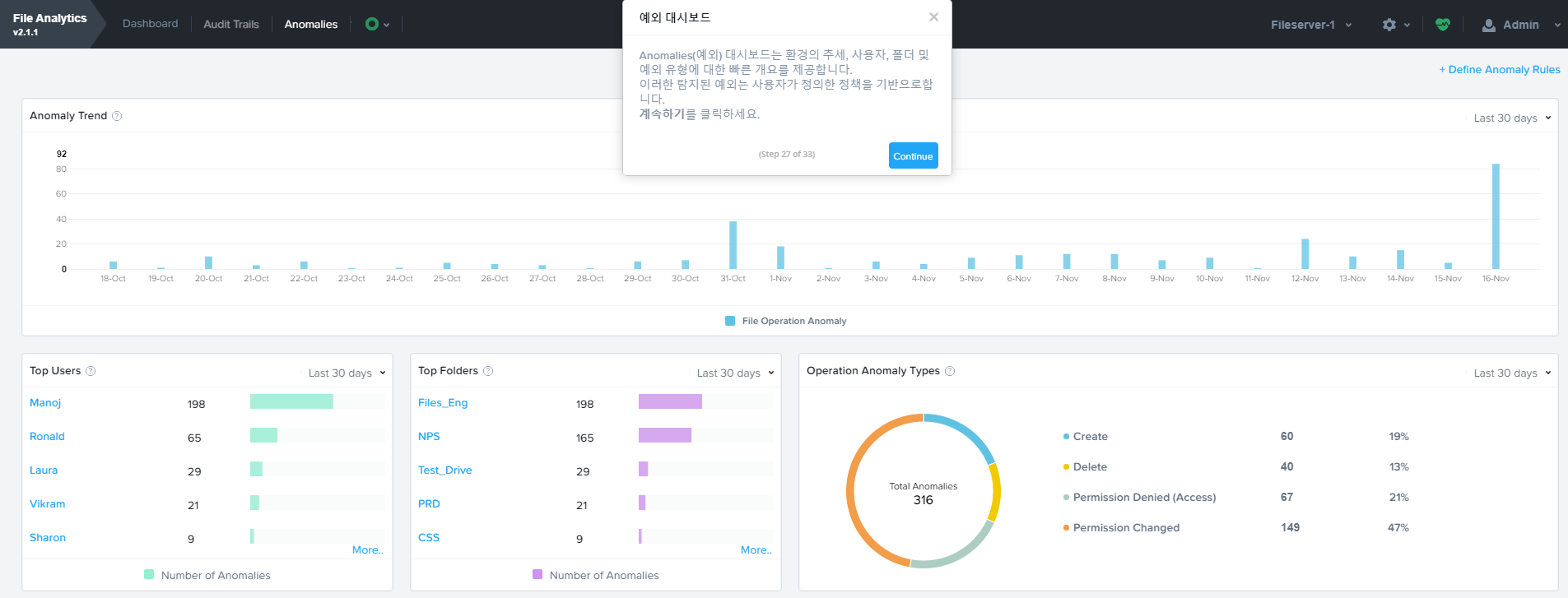Switch to the Audit Trails tab
The width and height of the screenshot is (1568, 598).
point(231,24)
